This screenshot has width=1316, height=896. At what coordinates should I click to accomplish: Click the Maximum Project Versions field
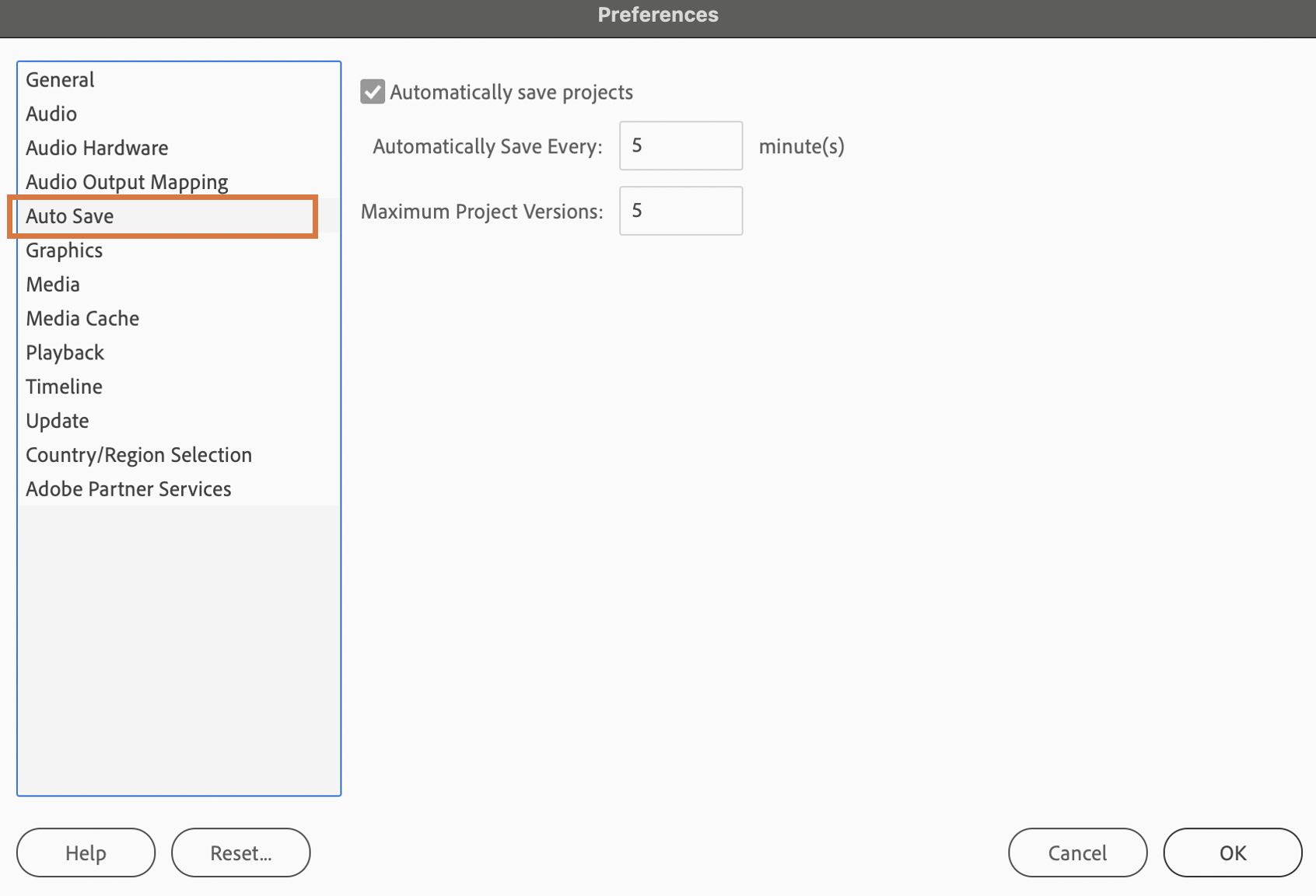pyautogui.click(x=681, y=211)
